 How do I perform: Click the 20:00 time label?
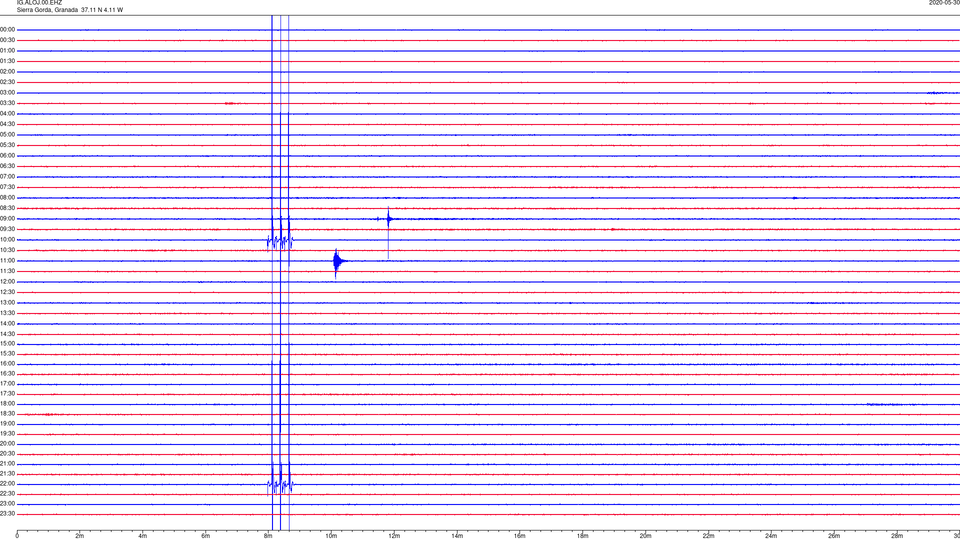8,444
